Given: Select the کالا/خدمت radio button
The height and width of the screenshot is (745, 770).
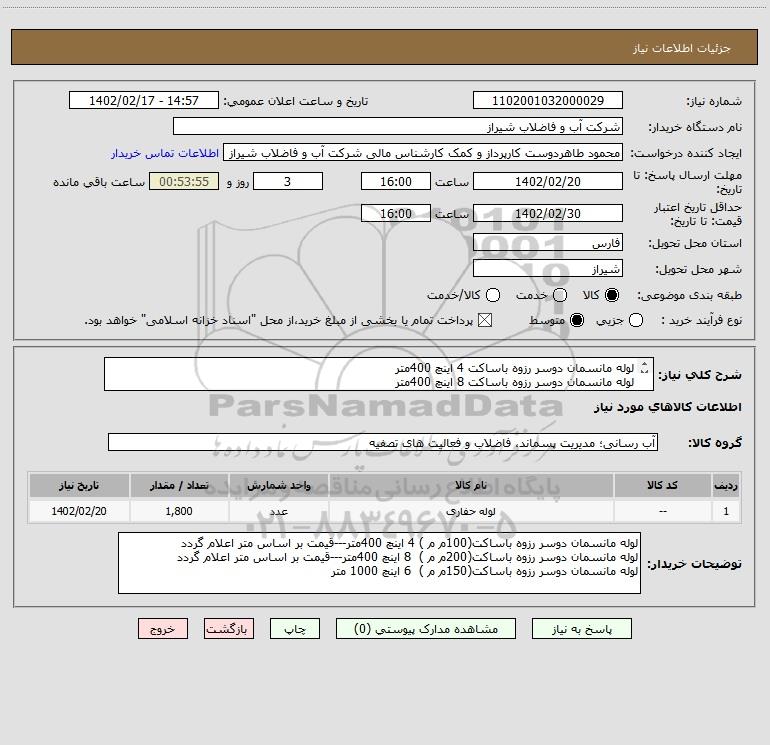Looking at the screenshot, I should click(x=493, y=295).
